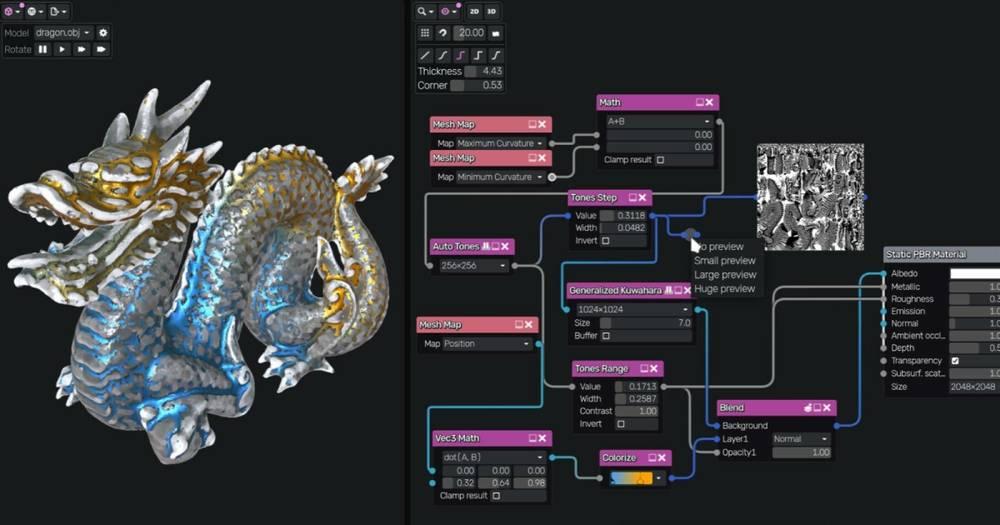Close the Math node

tap(709, 102)
